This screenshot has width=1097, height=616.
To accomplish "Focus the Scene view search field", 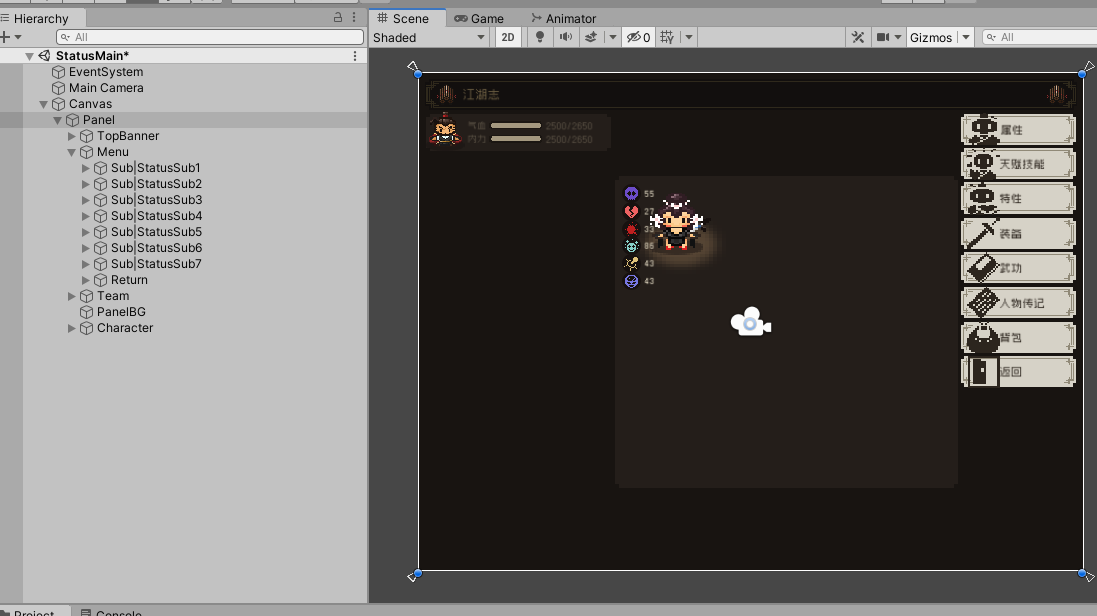I will click(1039, 37).
